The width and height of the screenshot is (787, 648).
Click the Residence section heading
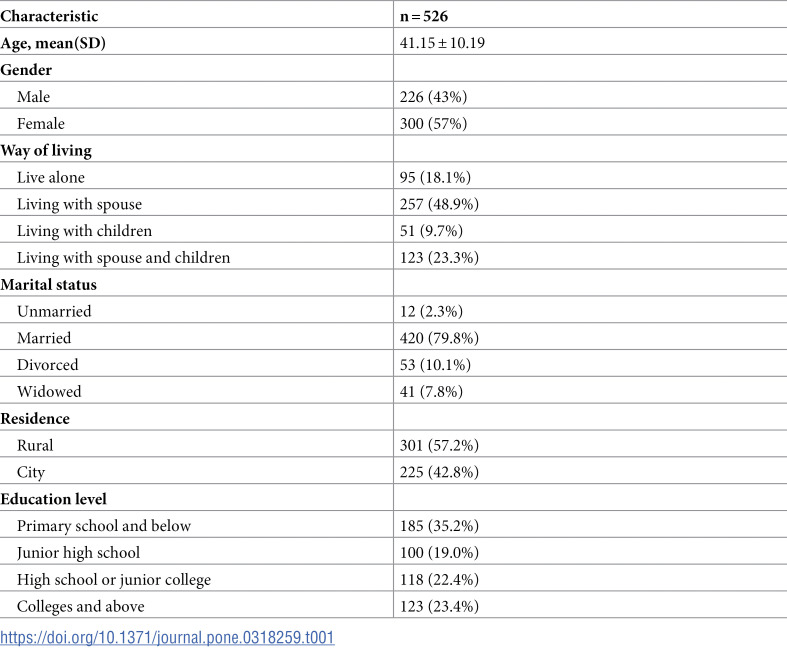click(36, 418)
